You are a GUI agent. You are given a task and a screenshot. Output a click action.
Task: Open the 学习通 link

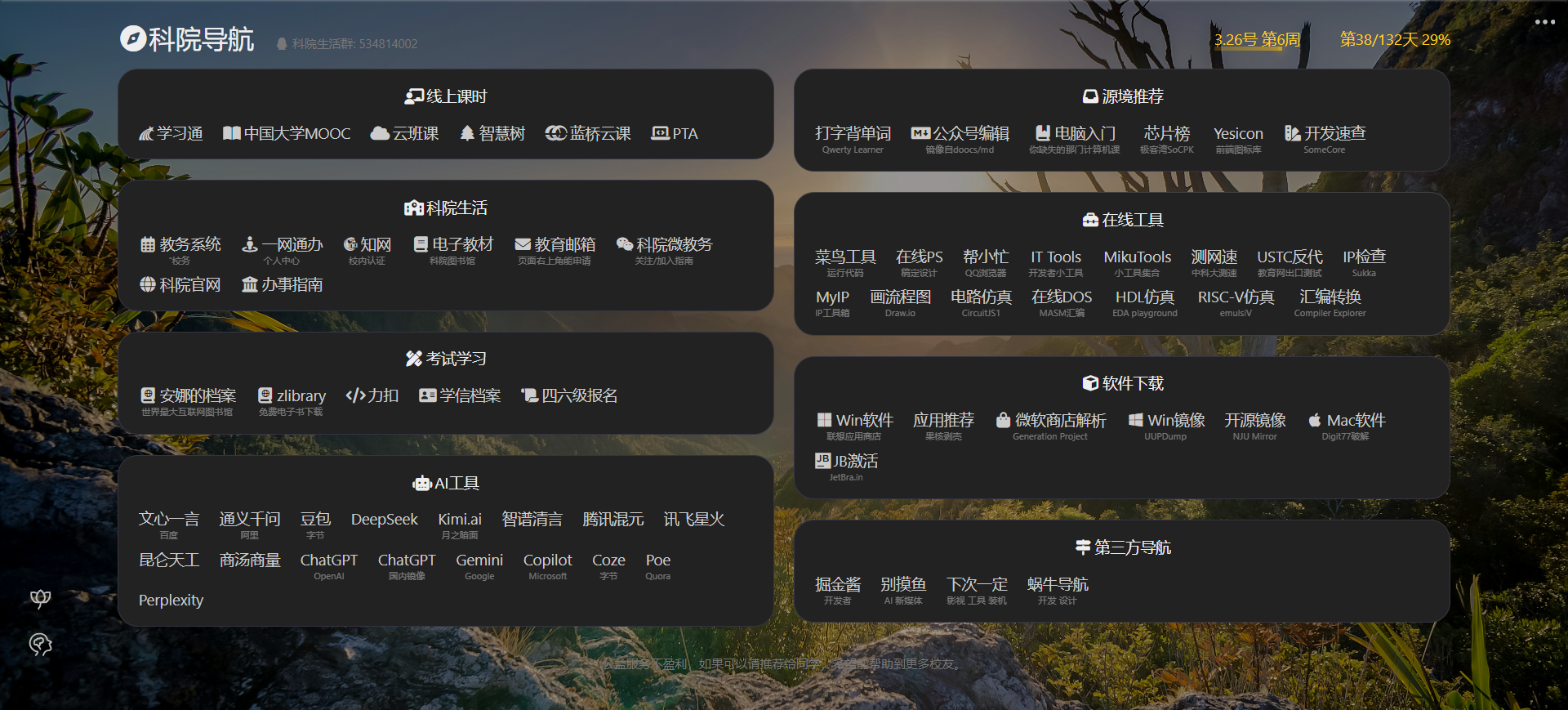pos(171,133)
